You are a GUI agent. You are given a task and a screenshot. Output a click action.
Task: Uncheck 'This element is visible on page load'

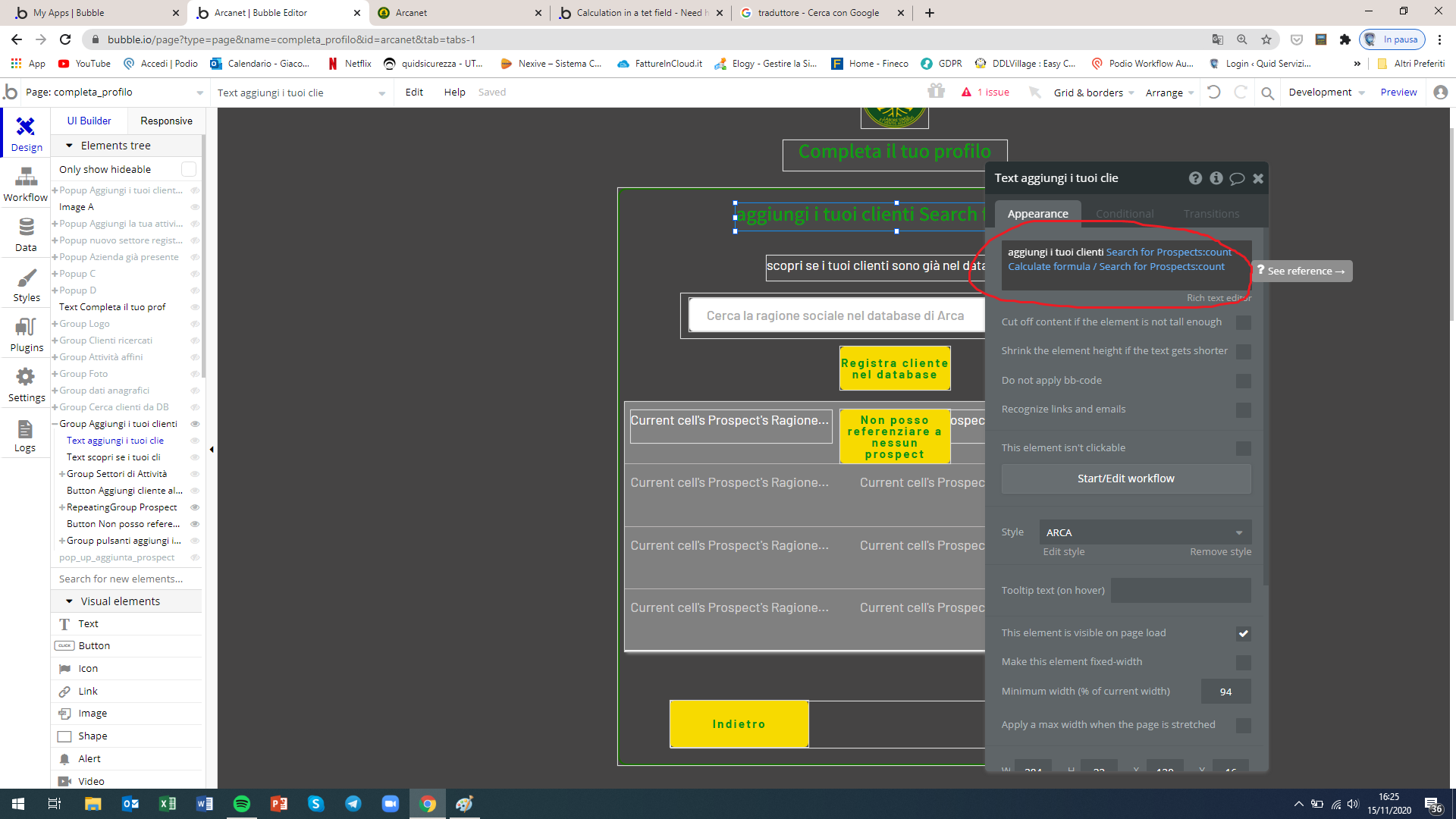[1243, 633]
